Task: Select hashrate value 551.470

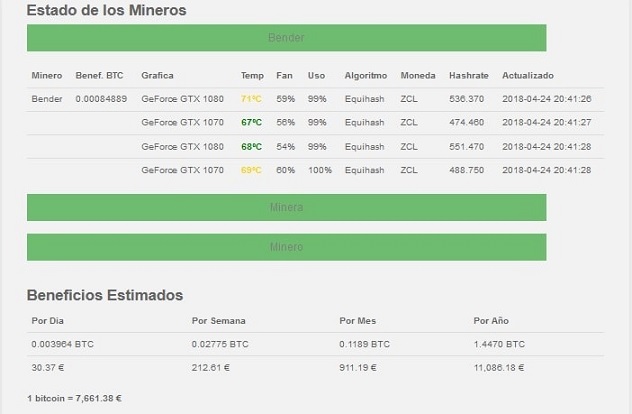Action: point(466,147)
